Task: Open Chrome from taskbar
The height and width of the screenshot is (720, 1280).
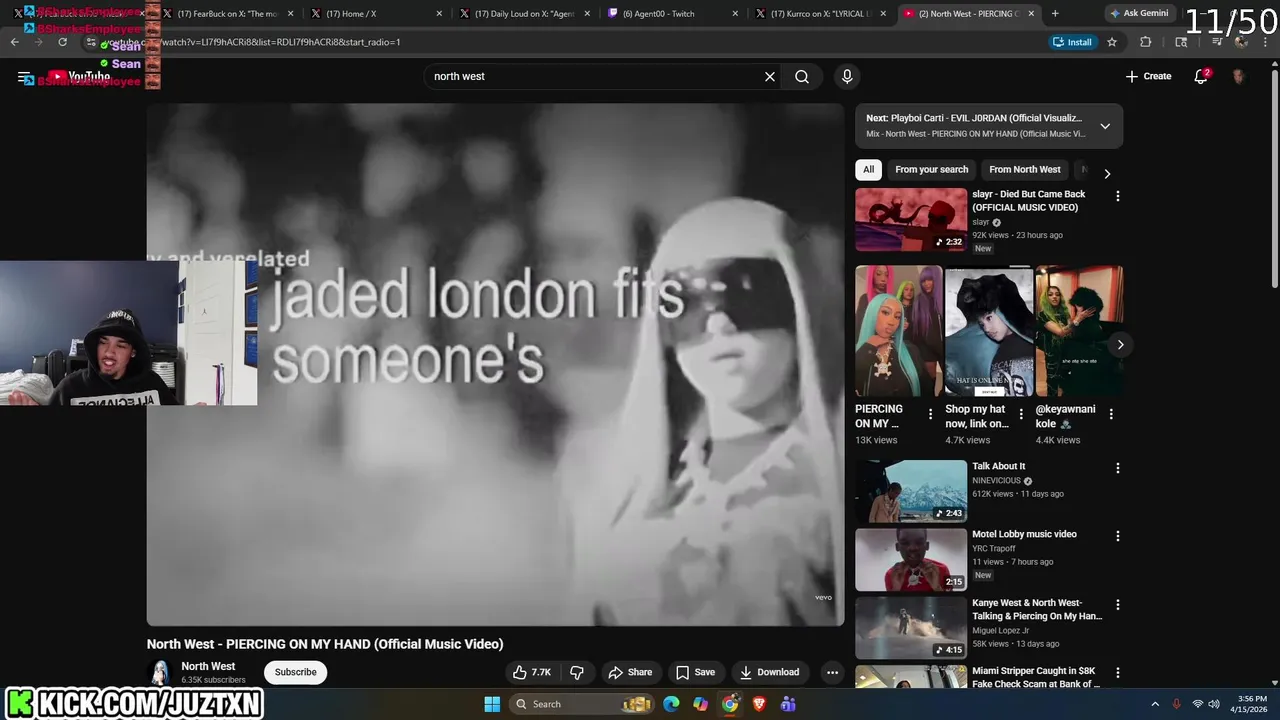Action: coord(730,704)
